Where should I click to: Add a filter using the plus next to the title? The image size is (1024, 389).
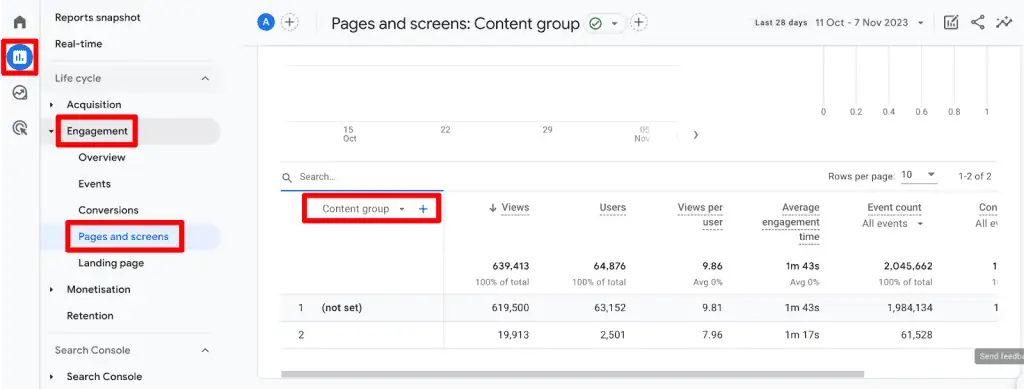(x=639, y=23)
